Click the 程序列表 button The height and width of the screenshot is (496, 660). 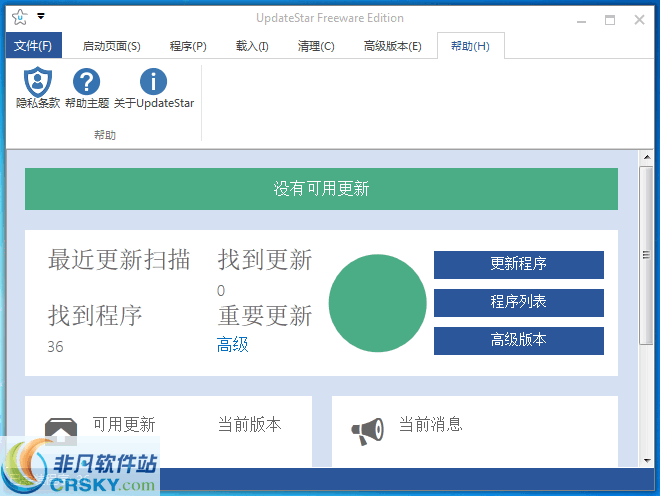(x=519, y=302)
